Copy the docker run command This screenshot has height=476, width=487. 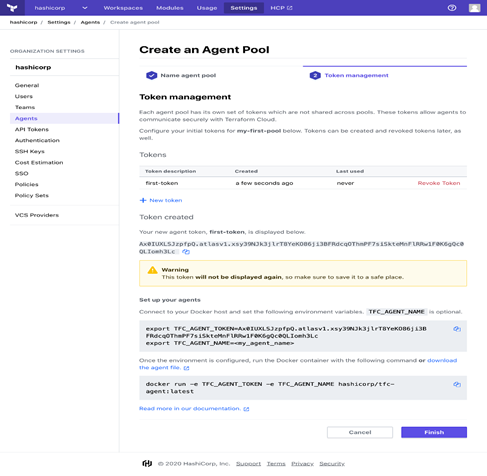tap(457, 384)
